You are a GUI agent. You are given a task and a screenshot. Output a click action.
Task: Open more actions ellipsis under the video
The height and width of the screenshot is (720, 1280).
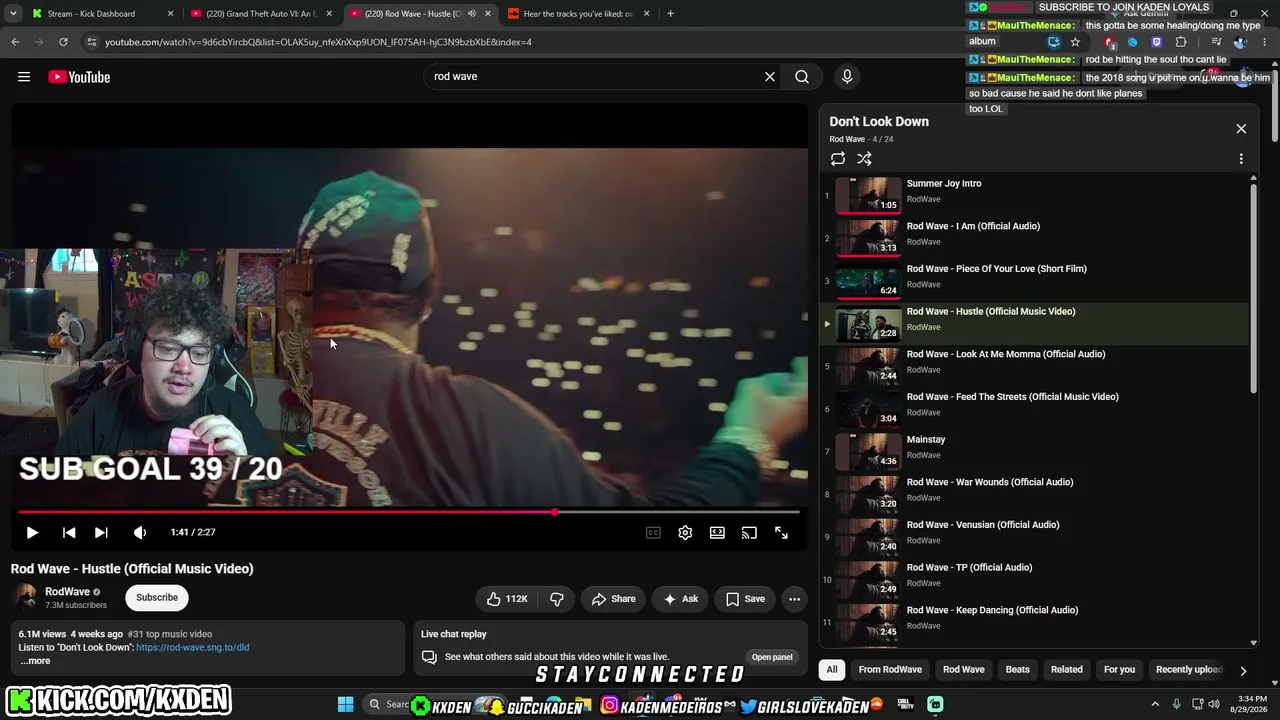[x=794, y=599]
